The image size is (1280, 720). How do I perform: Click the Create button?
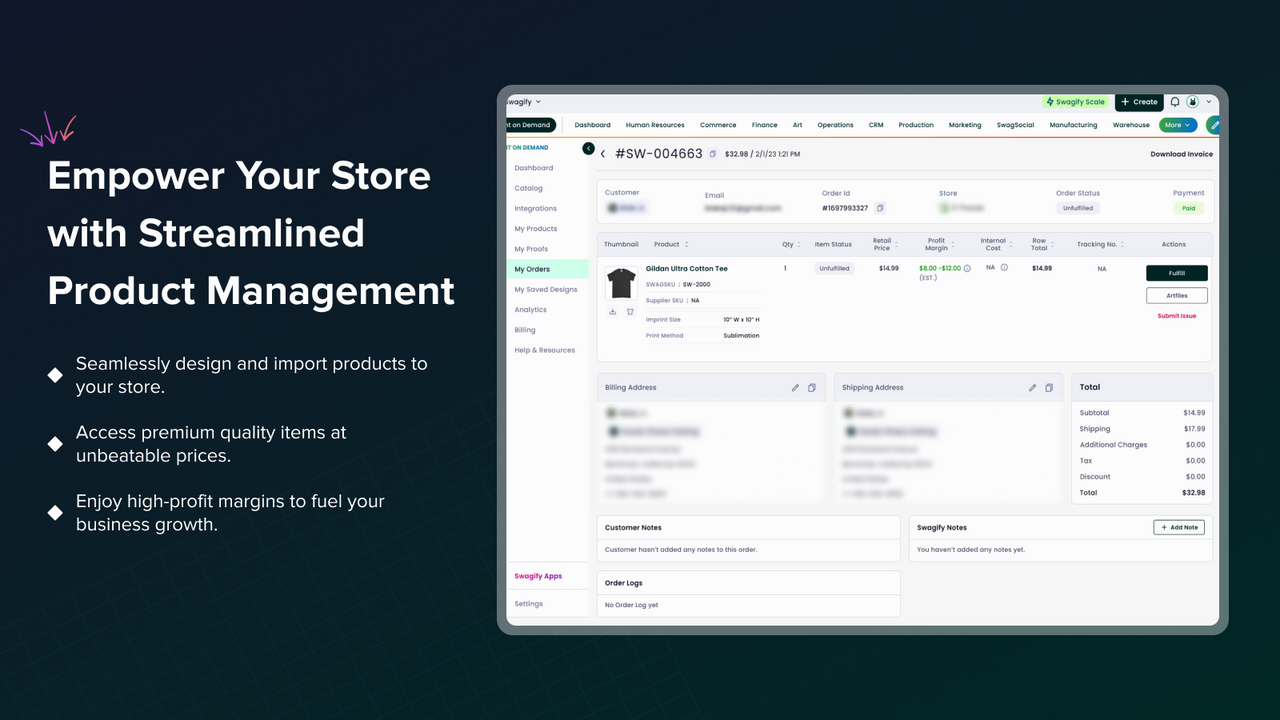1139,102
